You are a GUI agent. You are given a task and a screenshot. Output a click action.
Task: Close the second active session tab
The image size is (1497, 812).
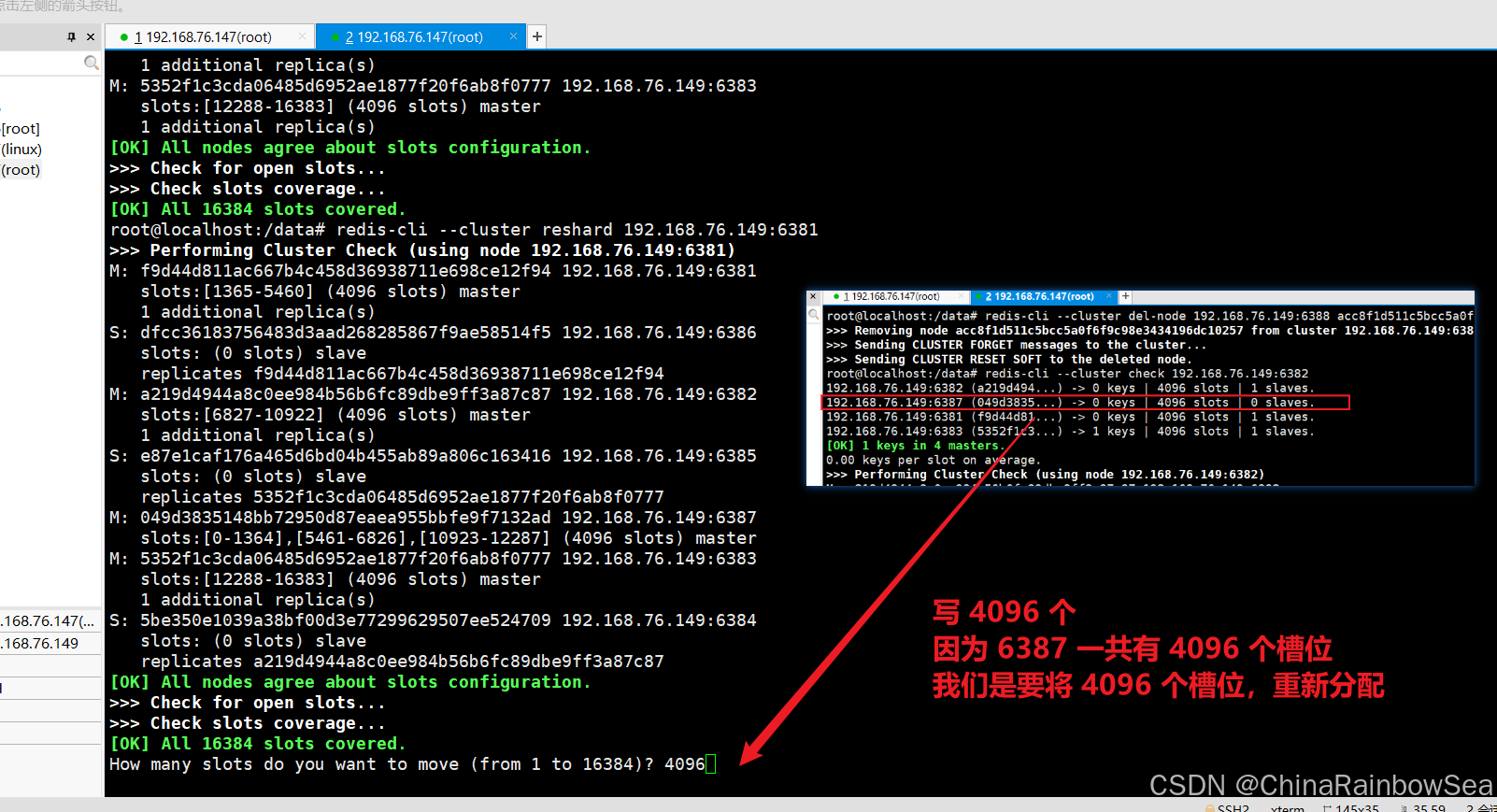(x=513, y=36)
